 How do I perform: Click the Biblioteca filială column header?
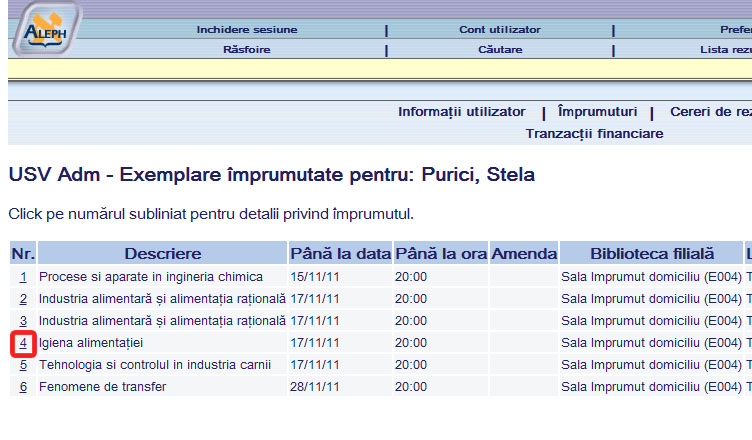pyautogui.click(x=652, y=254)
